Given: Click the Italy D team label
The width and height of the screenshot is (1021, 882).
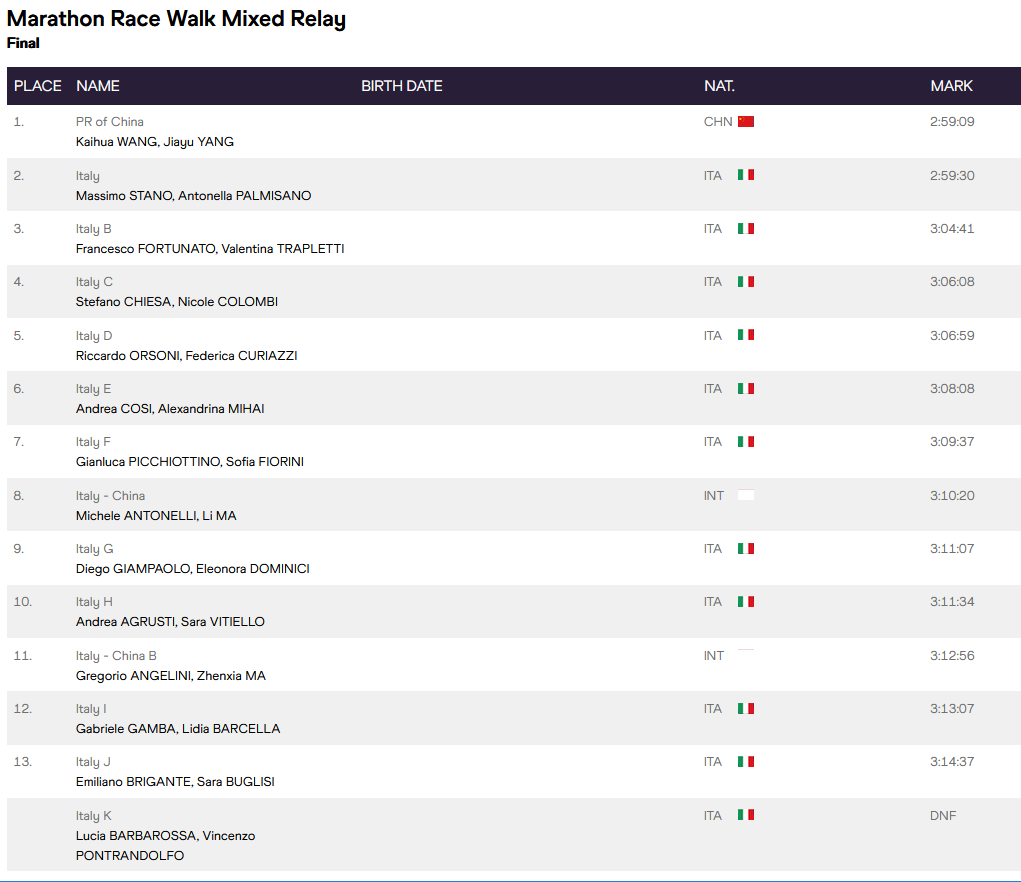Looking at the screenshot, I should [x=94, y=337].
